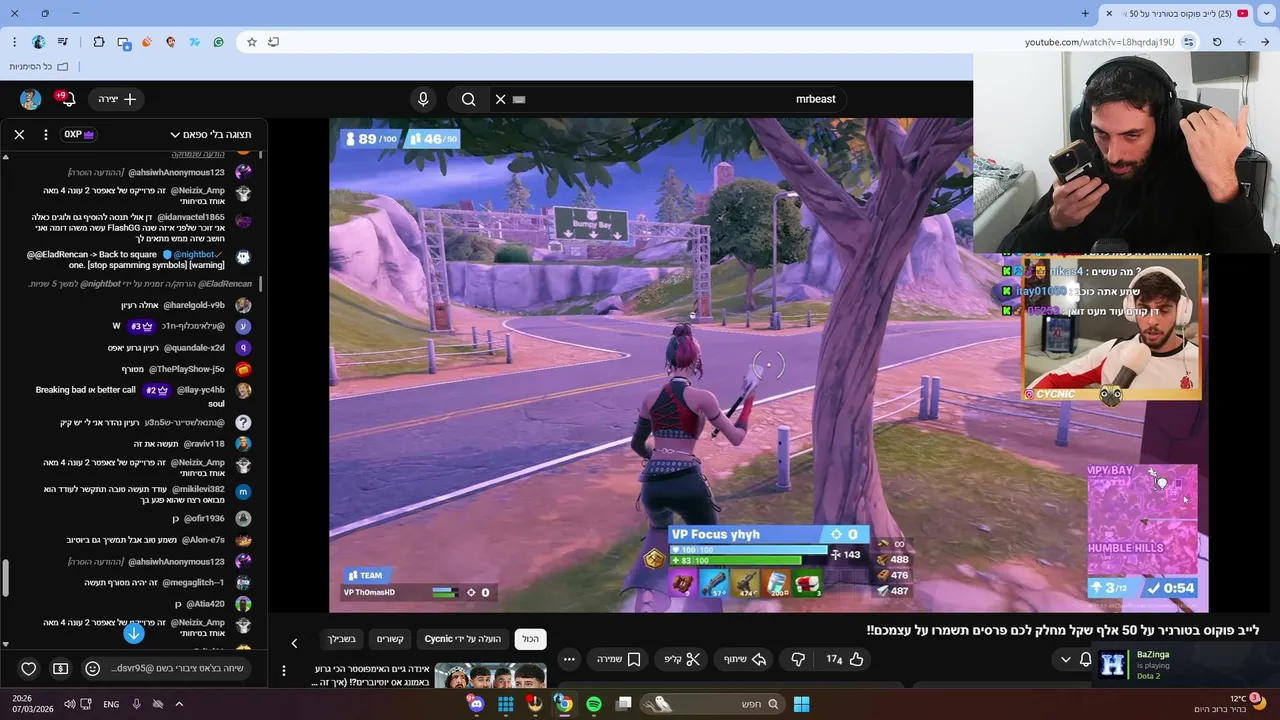Click the 'שיתוף' share button
This screenshot has height=720, width=1280.
(x=744, y=659)
